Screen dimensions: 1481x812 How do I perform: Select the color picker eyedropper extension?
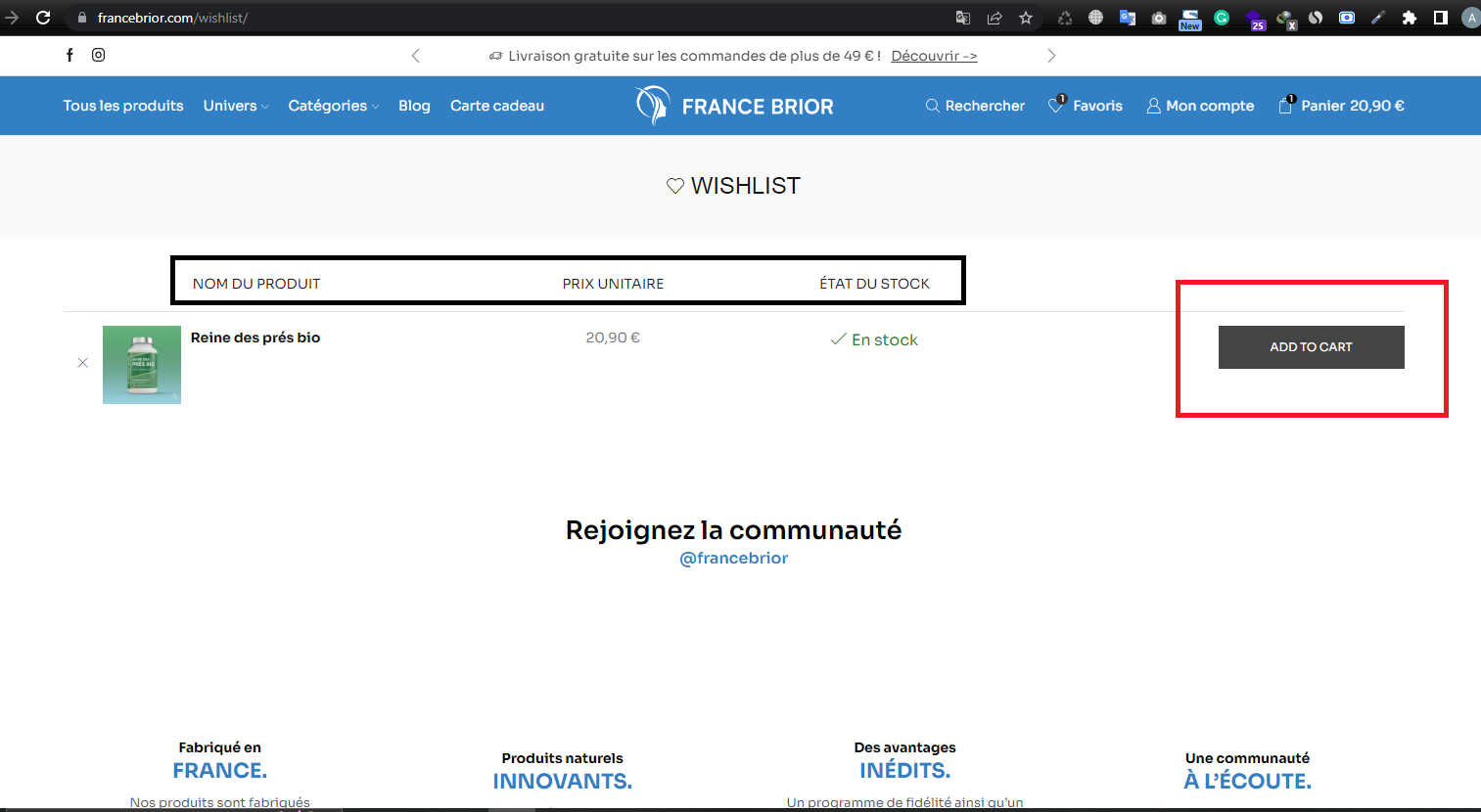coord(1378,18)
